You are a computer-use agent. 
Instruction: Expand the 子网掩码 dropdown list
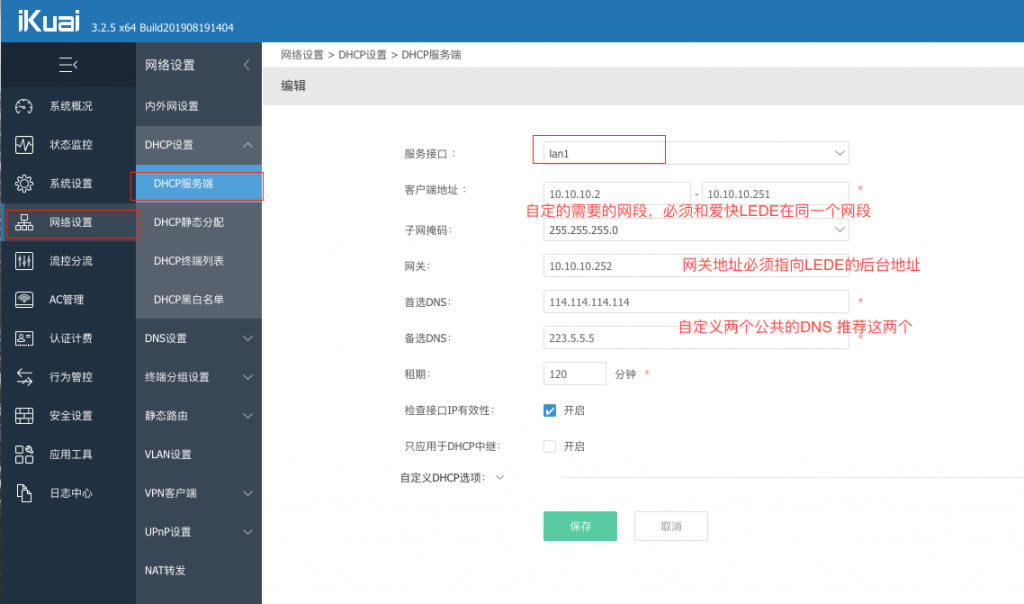840,229
